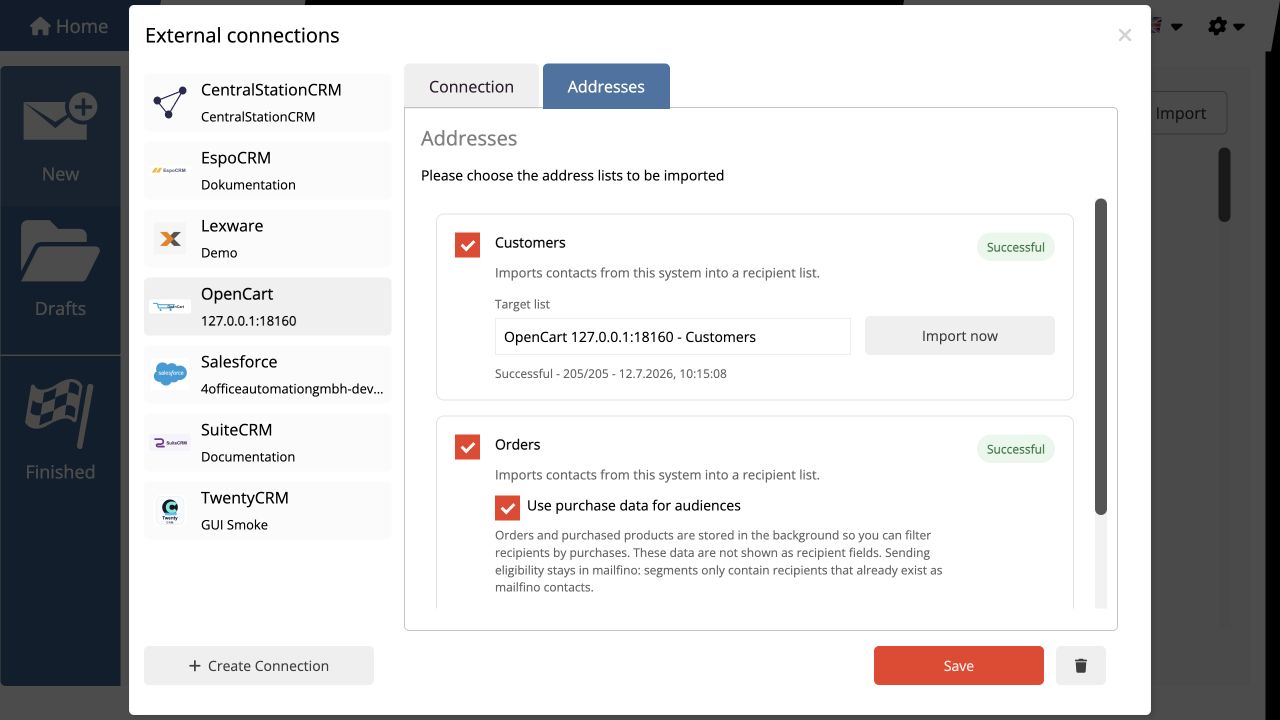
Task: Click the Import now button
Action: 960,336
